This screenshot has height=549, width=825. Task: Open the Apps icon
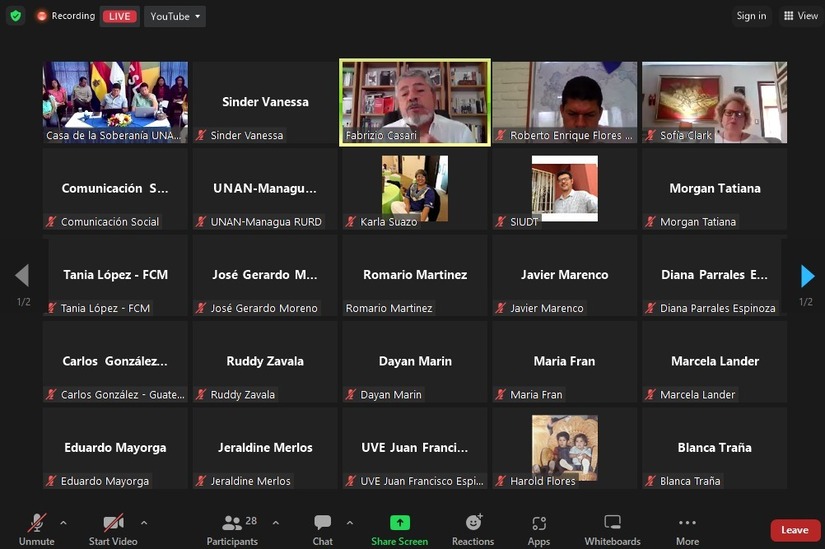pos(539,523)
